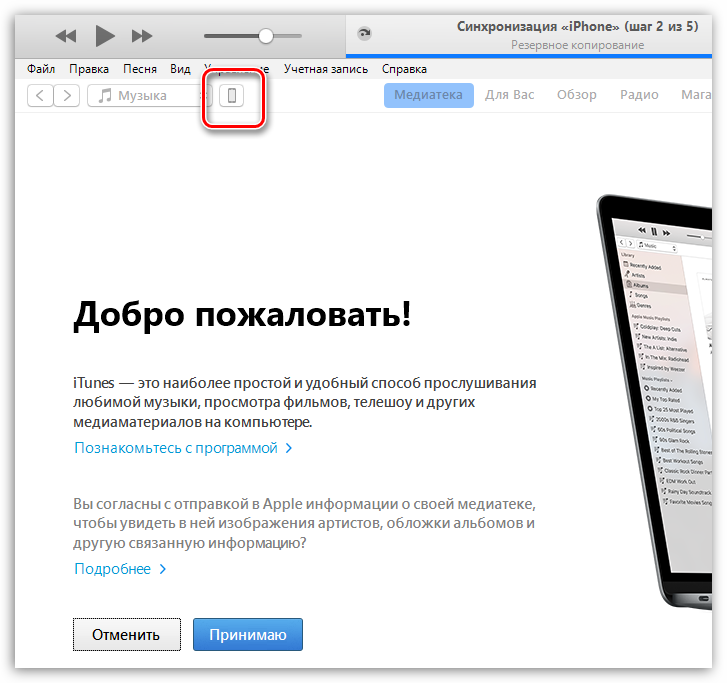Skip to next track with fast-forward button
727x683 pixels.
coord(142,36)
